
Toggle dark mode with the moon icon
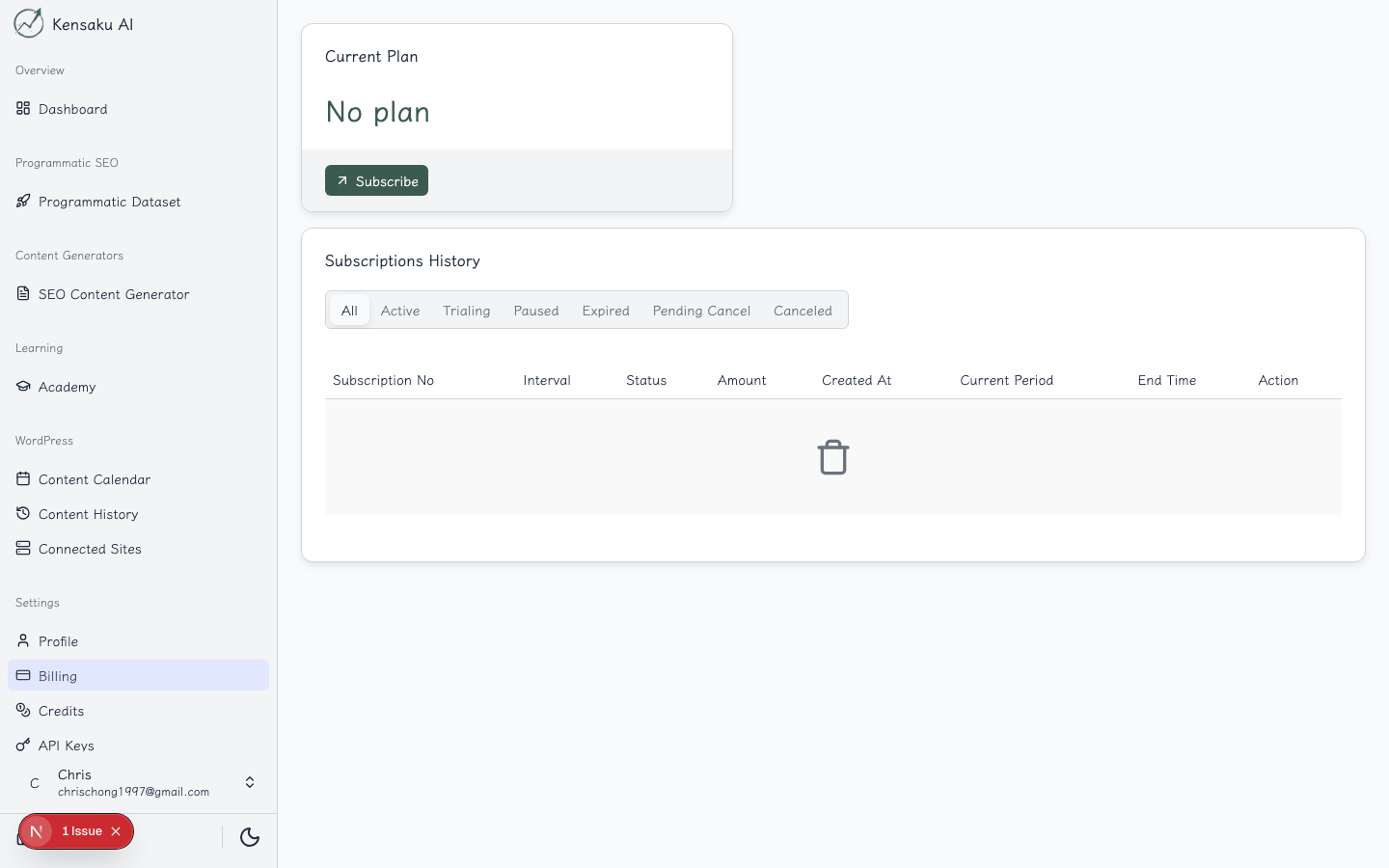click(250, 838)
